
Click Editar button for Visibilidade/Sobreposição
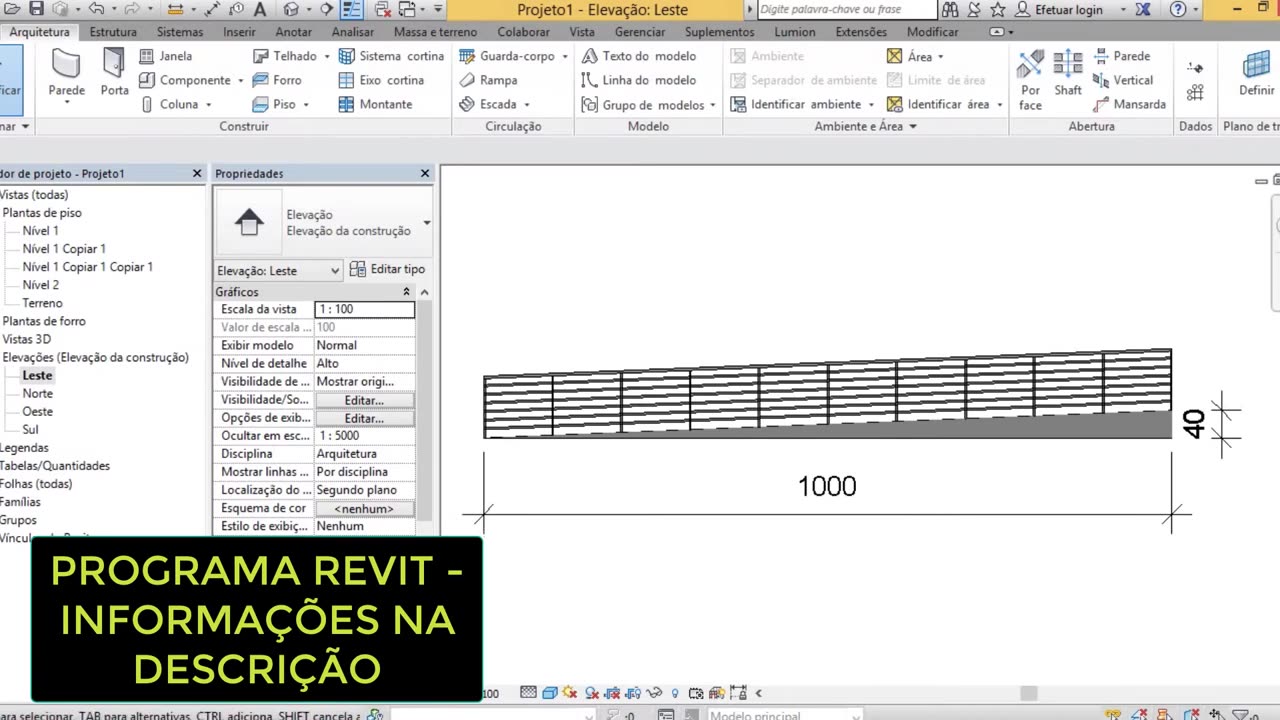tap(364, 400)
